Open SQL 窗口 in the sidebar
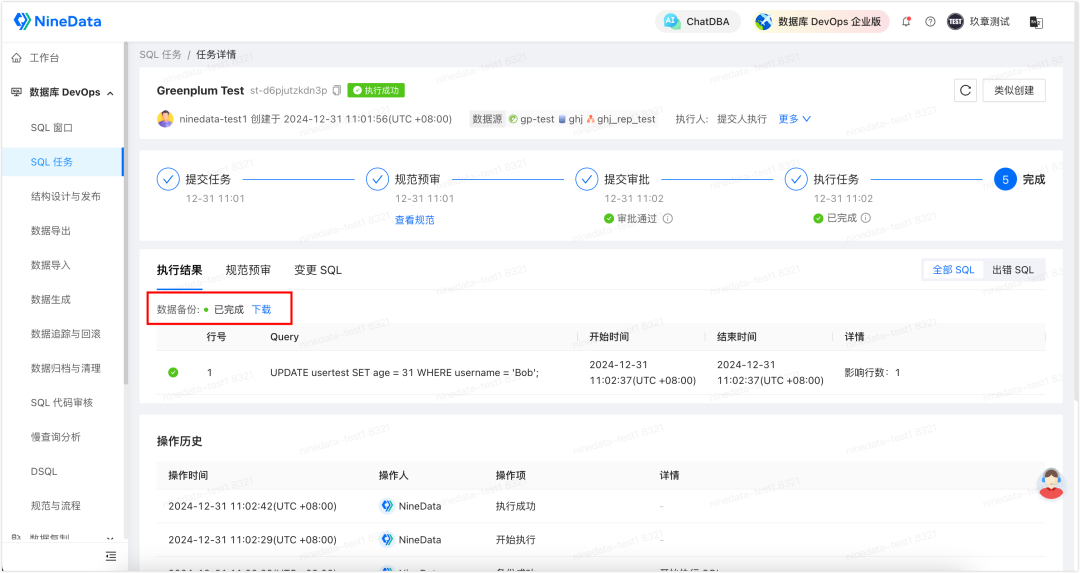1080x573 pixels. [52, 128]
